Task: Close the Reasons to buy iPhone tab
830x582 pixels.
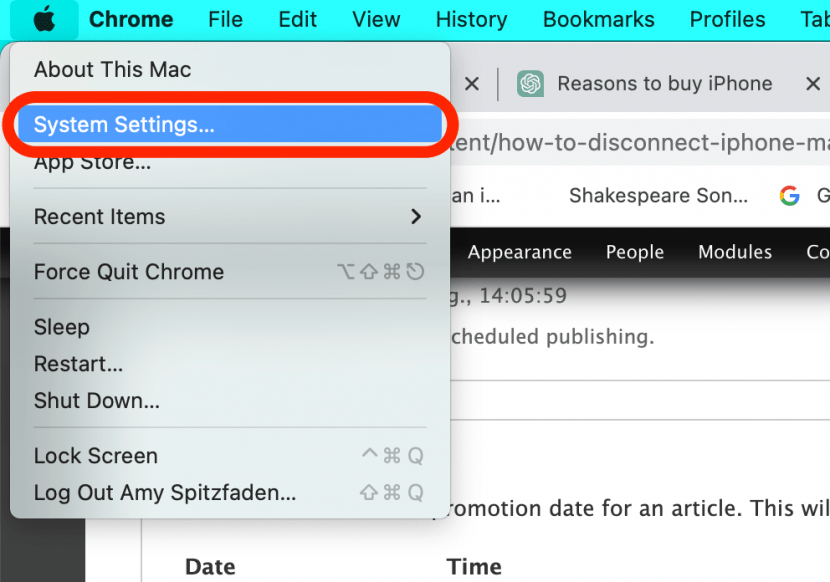Action: coord(813,84)
